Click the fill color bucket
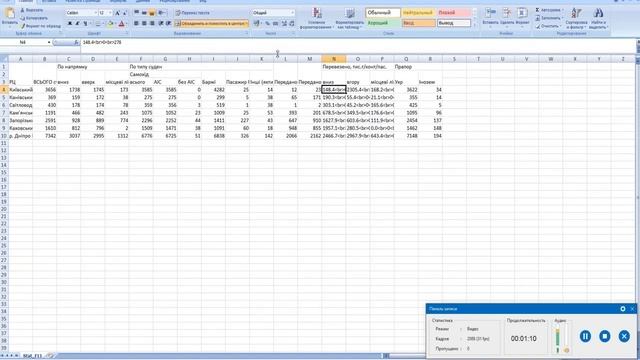Viewport: 640px width, 360px height. click(110, 24)
